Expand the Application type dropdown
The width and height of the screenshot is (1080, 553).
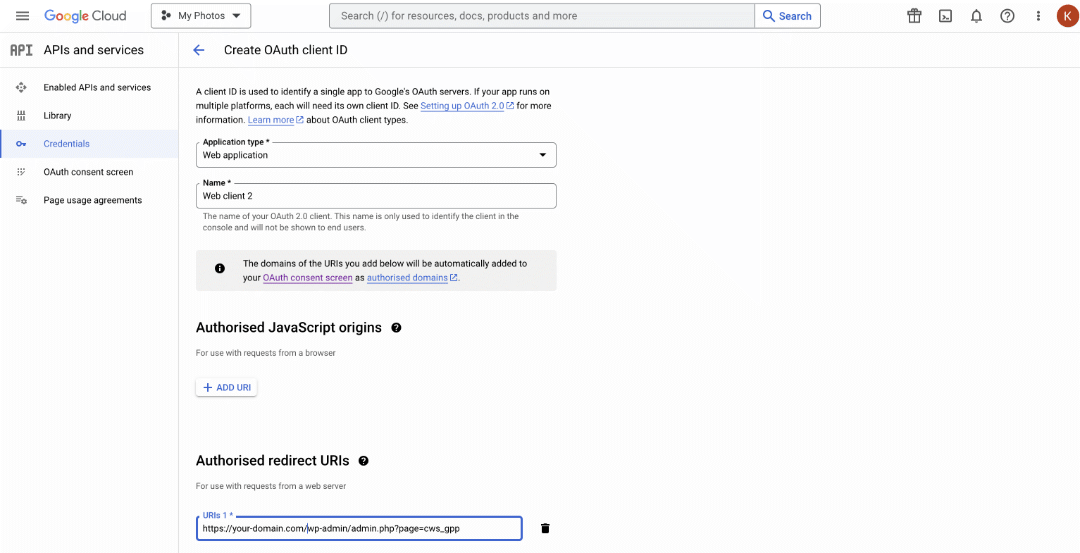point(376,155)
